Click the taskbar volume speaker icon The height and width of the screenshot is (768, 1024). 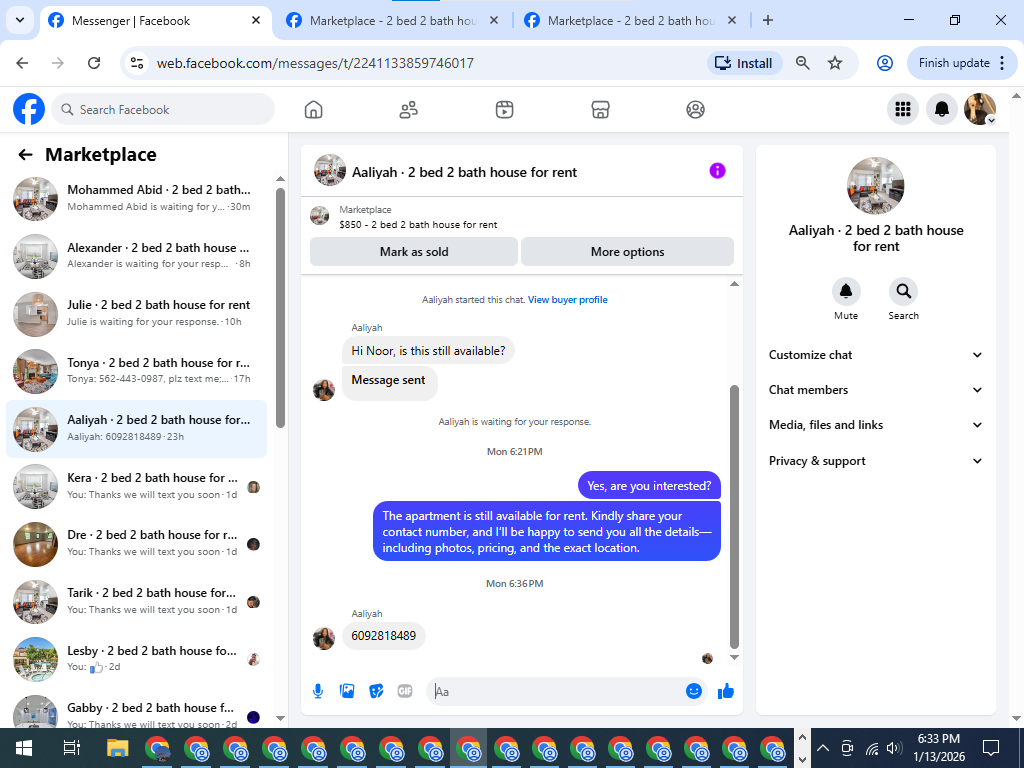click(x=894, y=748)
